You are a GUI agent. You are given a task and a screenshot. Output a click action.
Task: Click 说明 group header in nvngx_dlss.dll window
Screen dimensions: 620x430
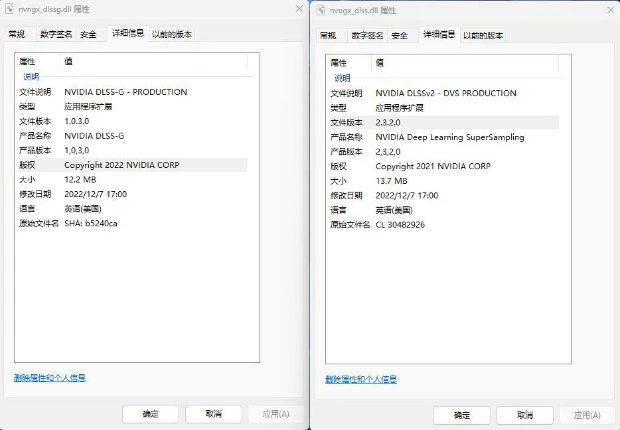click(342, 78)
